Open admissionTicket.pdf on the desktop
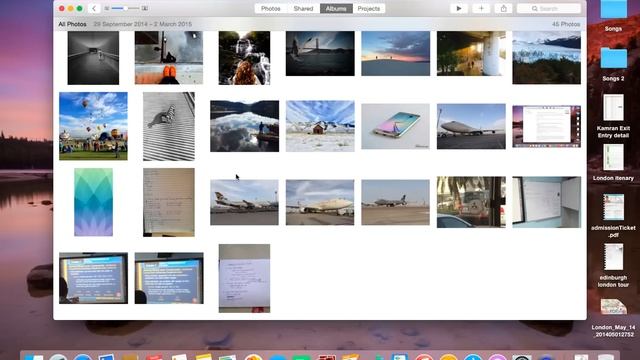This screenshot has height=360, width=640. click(x=613, y=216)
